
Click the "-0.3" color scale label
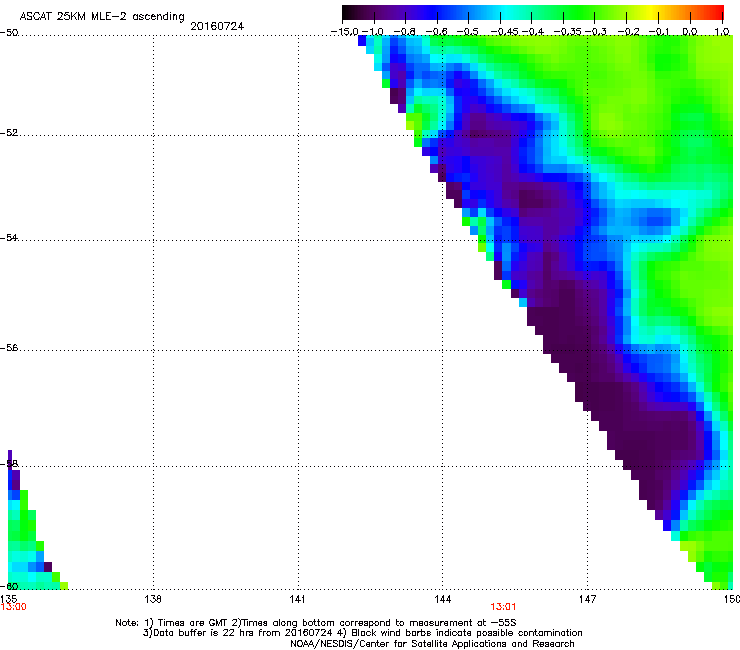click(x=596, y=32)
